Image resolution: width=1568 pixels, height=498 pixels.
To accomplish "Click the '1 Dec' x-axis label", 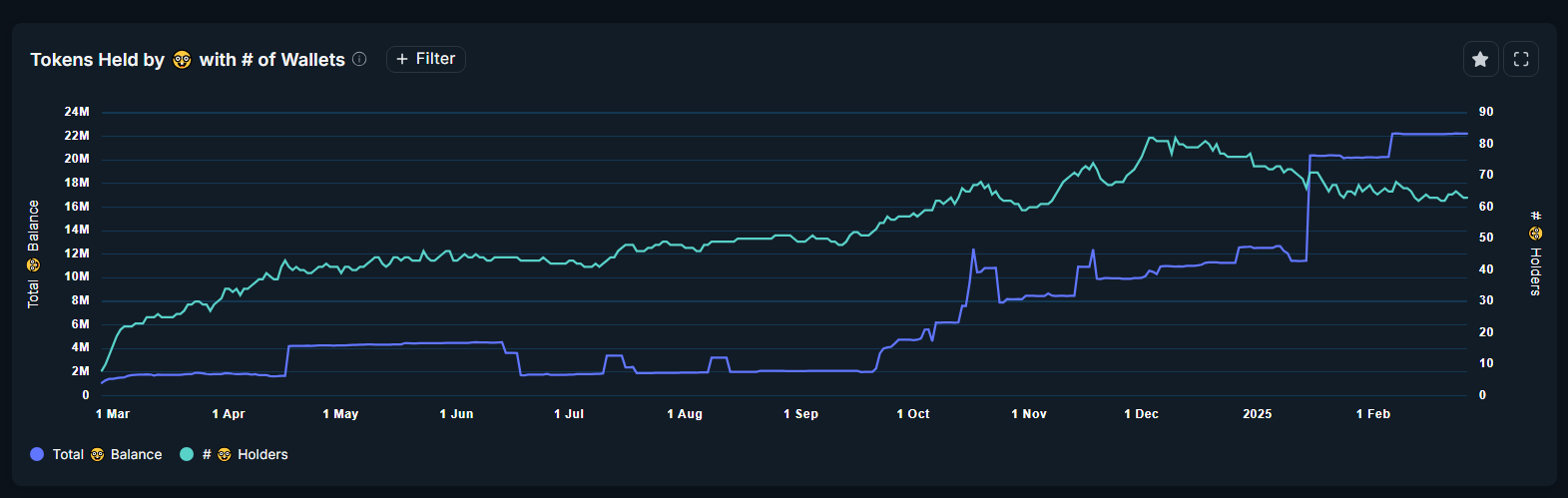I will tap(1141, 414).
